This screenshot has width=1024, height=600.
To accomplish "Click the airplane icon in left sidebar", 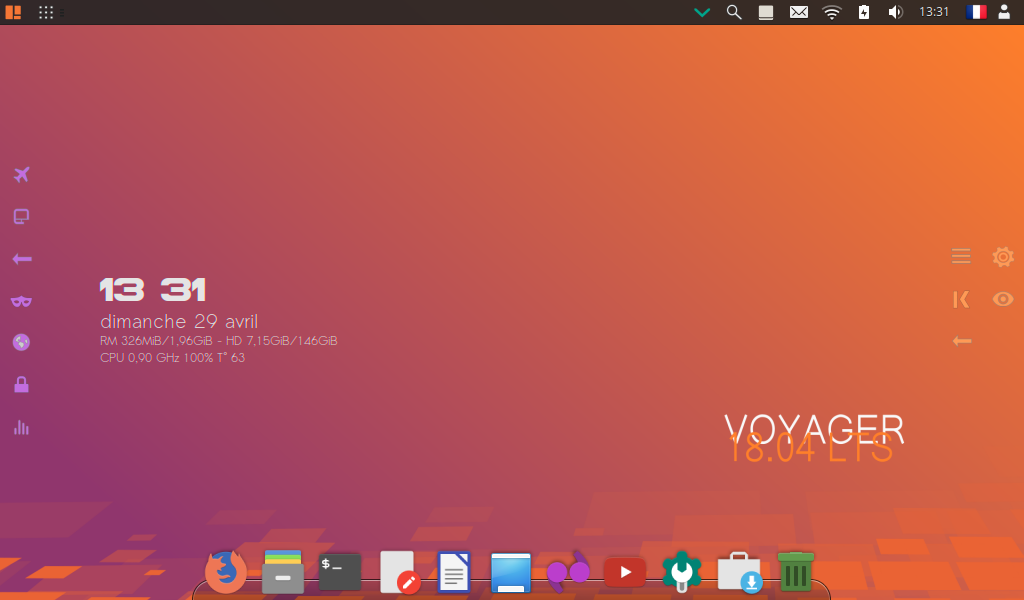I will (21, 175).
